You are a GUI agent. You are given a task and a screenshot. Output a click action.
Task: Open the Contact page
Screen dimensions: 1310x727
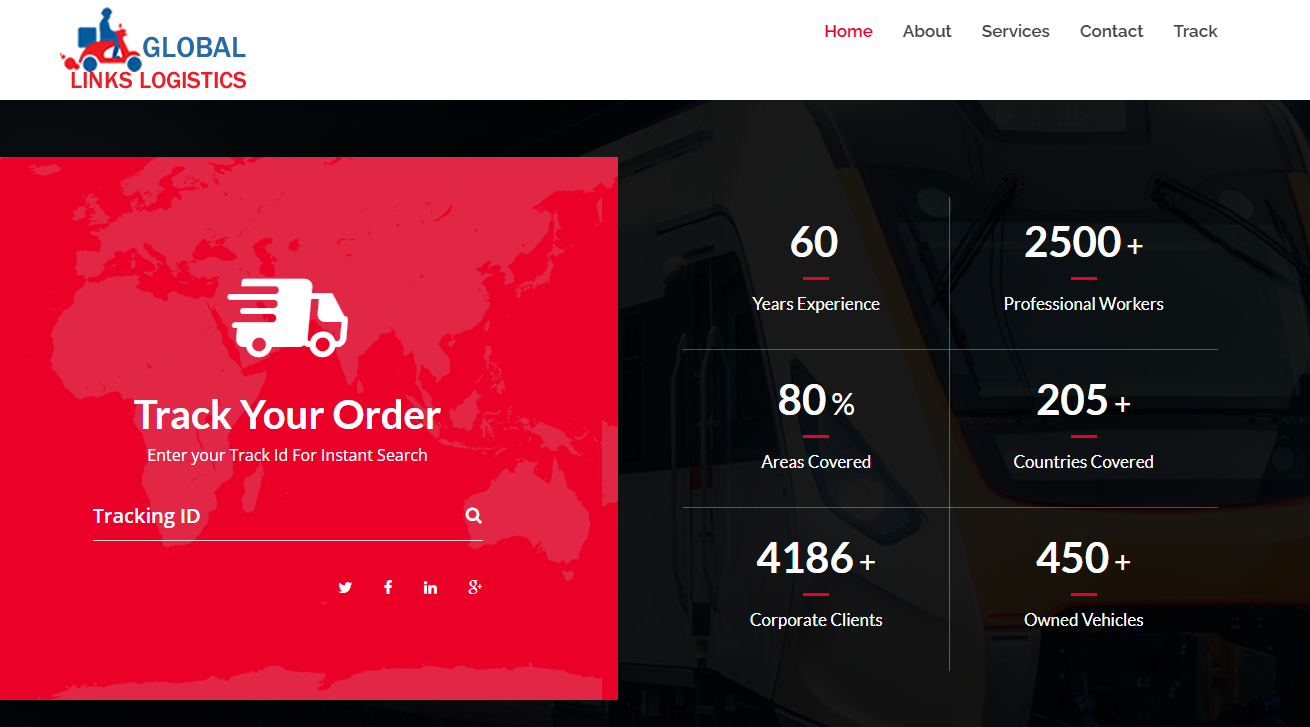(1111, 31)
